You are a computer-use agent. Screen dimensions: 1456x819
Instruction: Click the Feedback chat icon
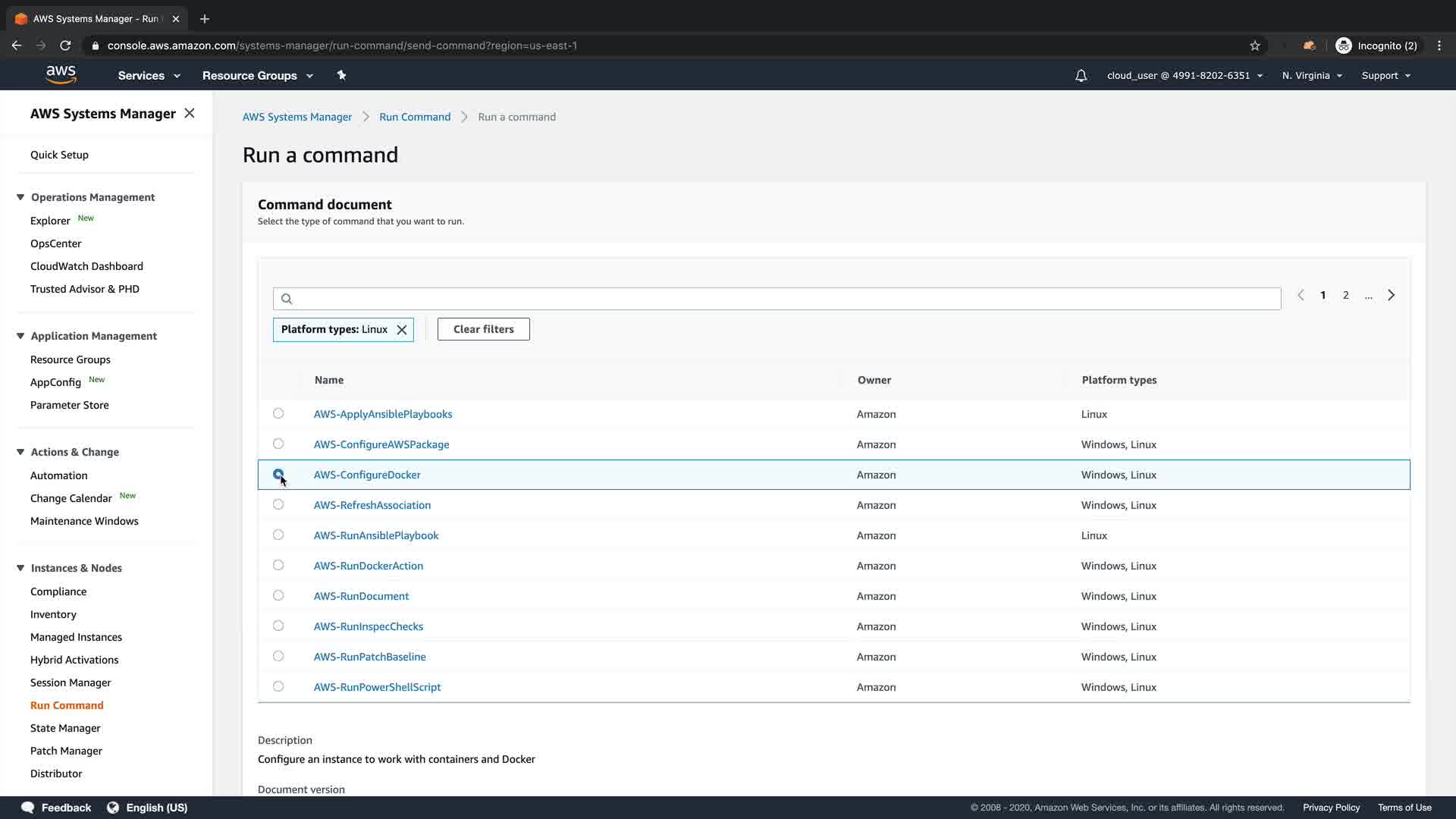(x=28, y=808)
